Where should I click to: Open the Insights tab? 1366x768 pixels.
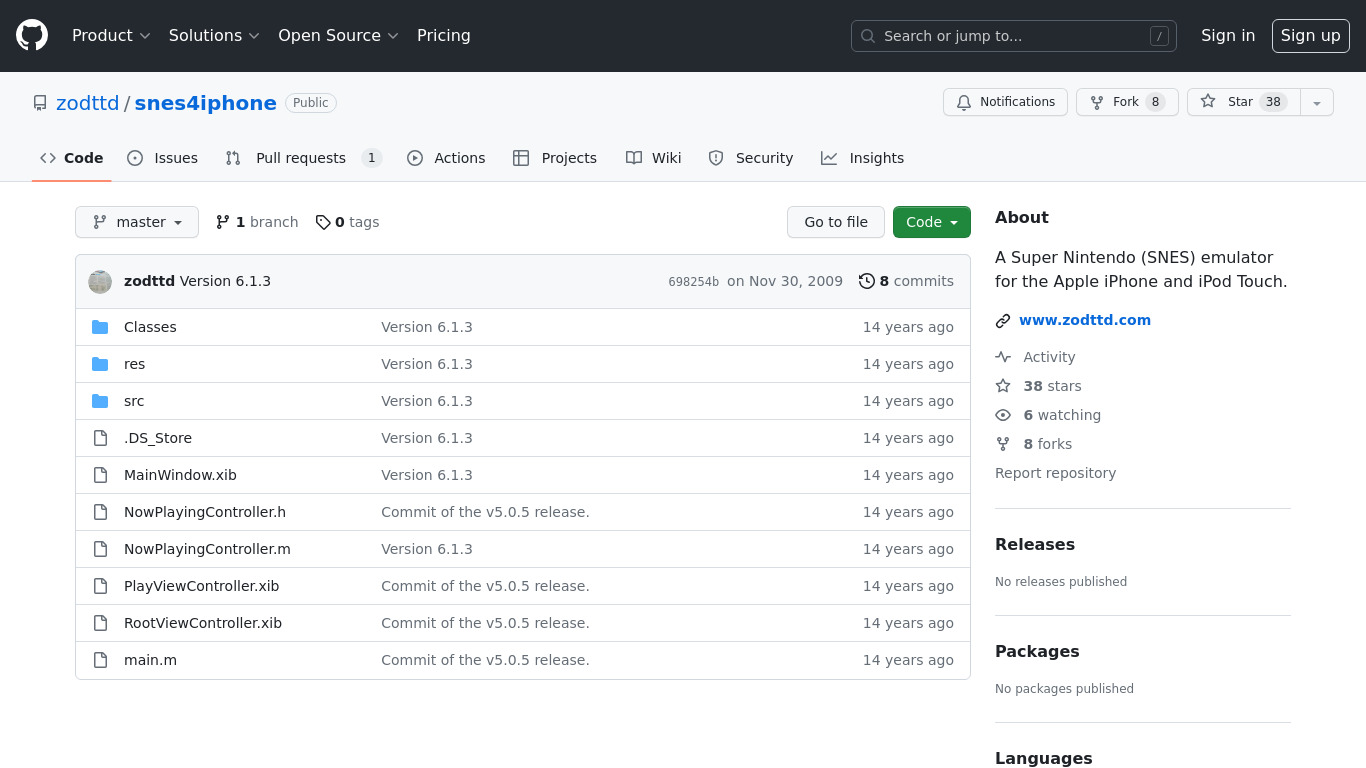(x=863, y=158)
